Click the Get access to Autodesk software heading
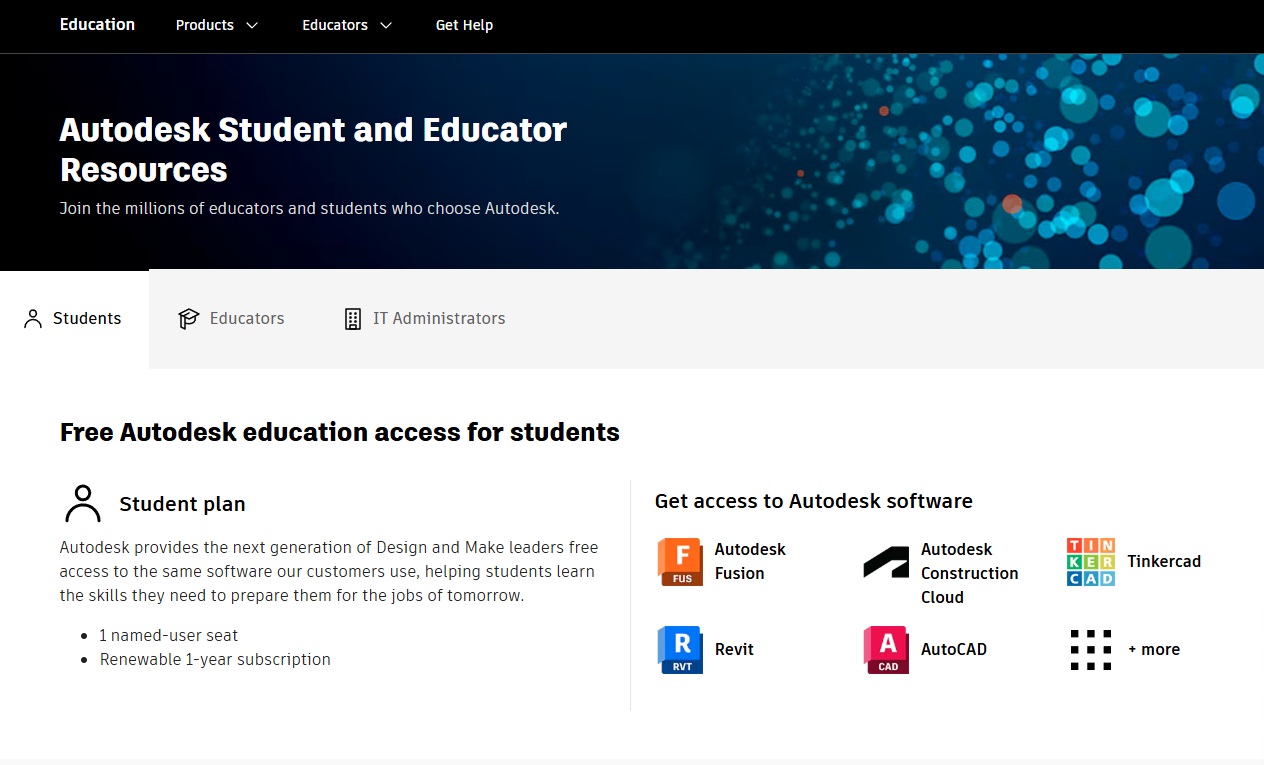Viewport: 1264px width, 765px height. 813,501
